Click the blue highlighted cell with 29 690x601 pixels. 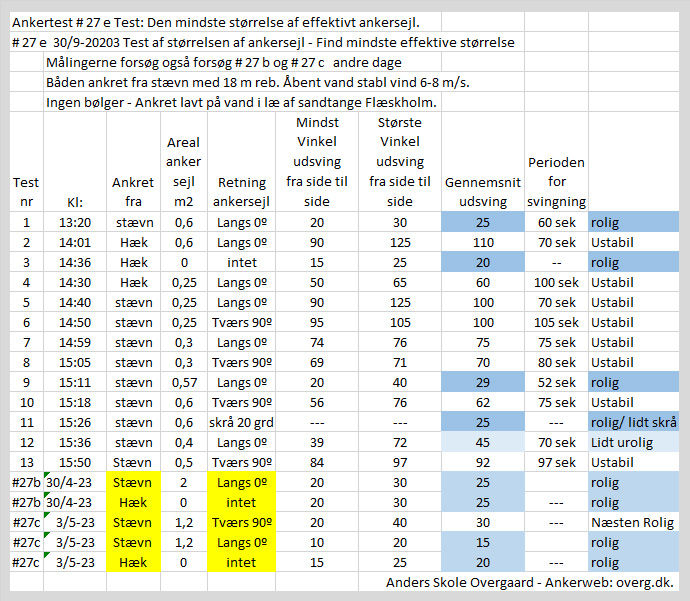click(482, 382)
